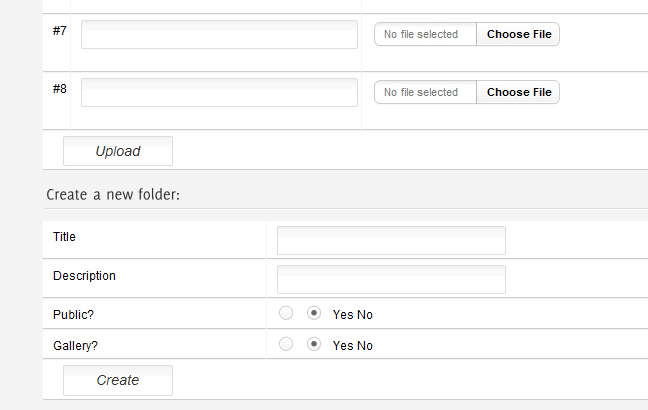Viewport: 648px width, 410px height.
Task: Click the 'Public?' row label
Action: [74, 314]
